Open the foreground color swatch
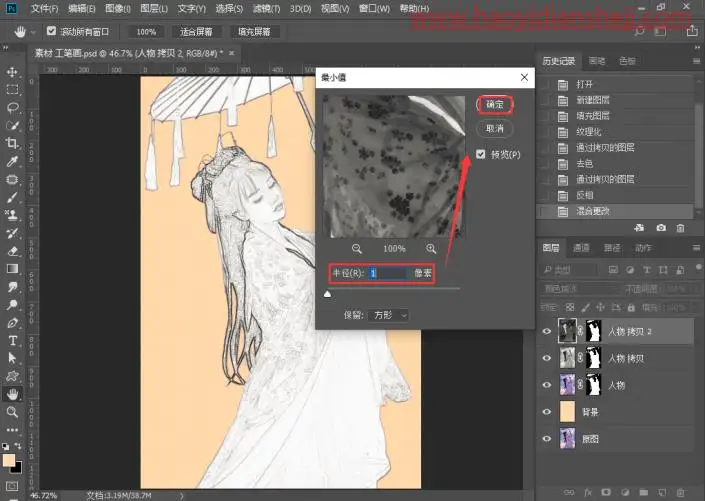Screen dimensions: 705x501 [9, 461]
